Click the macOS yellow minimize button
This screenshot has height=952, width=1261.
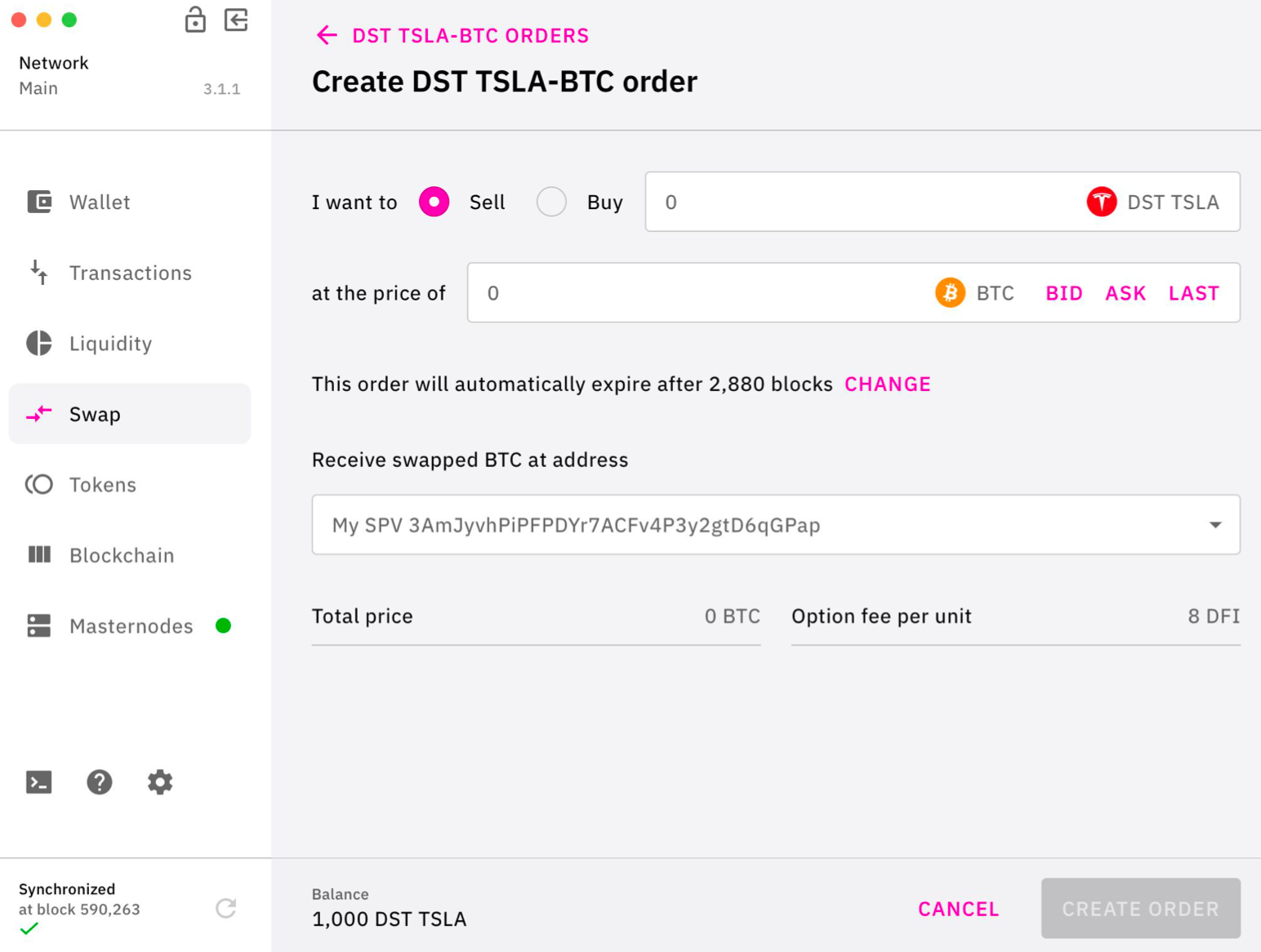pyautogui.click(x=44, y=20)
